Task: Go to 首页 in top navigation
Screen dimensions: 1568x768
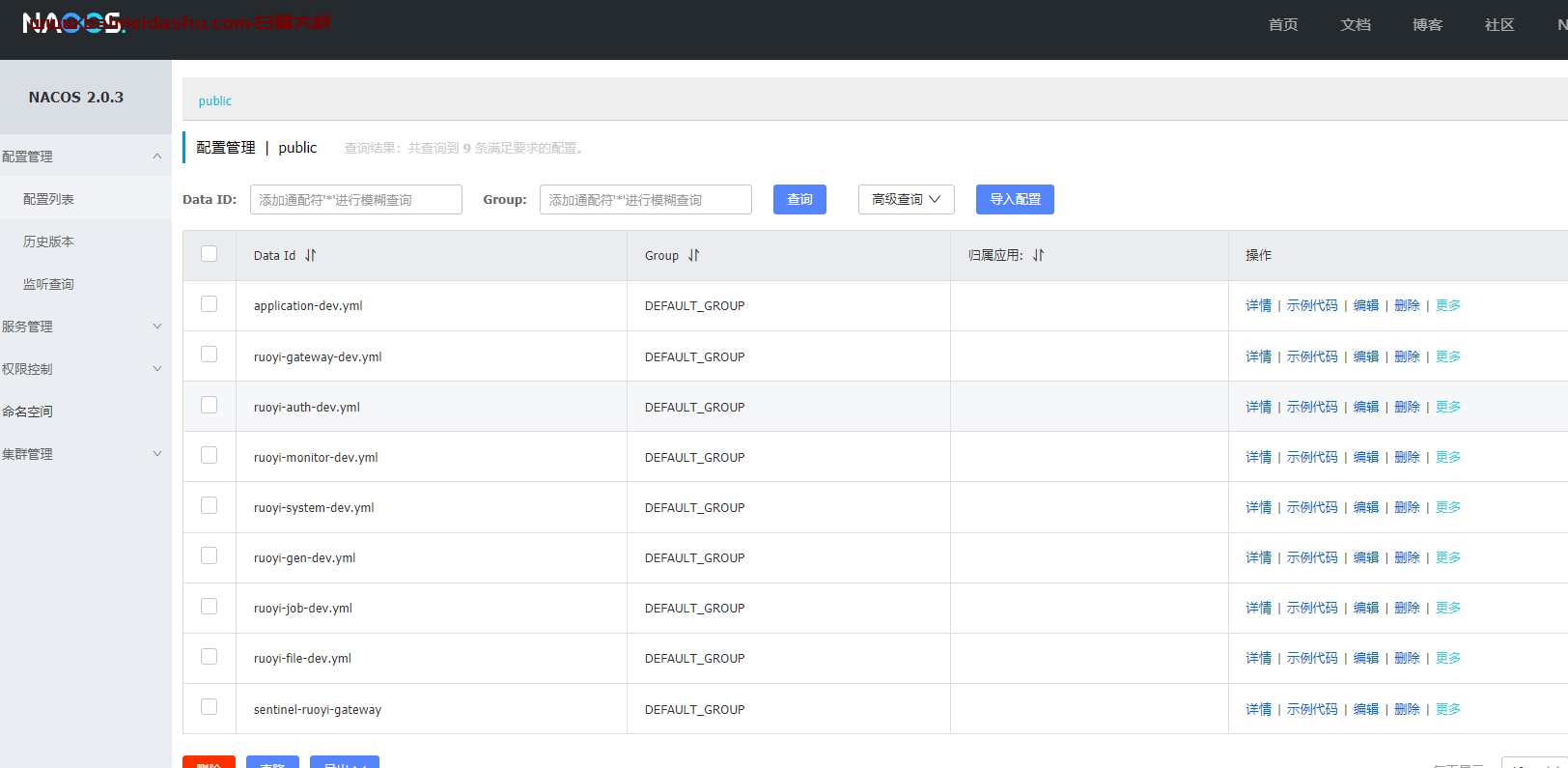Action: (x=1283, y=24)
